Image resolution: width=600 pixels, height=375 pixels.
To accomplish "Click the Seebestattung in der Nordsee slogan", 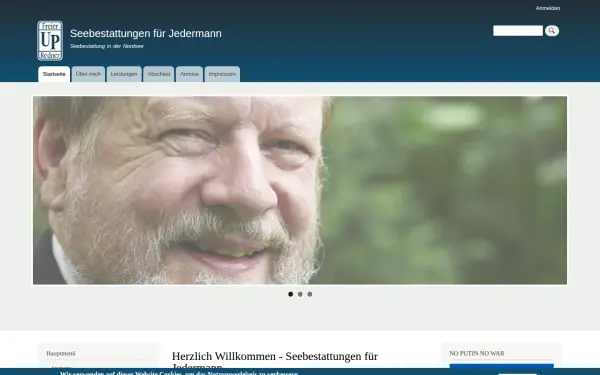I will coord(107,46).
